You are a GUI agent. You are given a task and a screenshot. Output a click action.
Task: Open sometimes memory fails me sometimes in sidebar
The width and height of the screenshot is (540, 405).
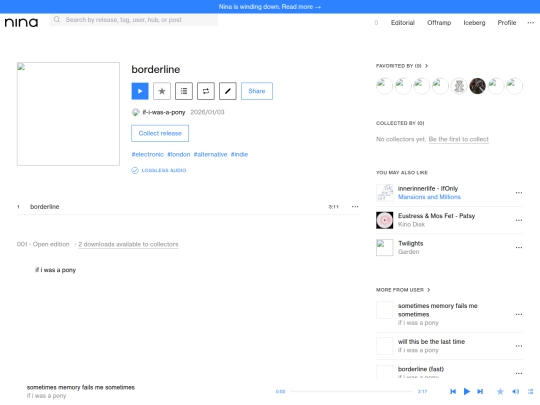point(437,310)
